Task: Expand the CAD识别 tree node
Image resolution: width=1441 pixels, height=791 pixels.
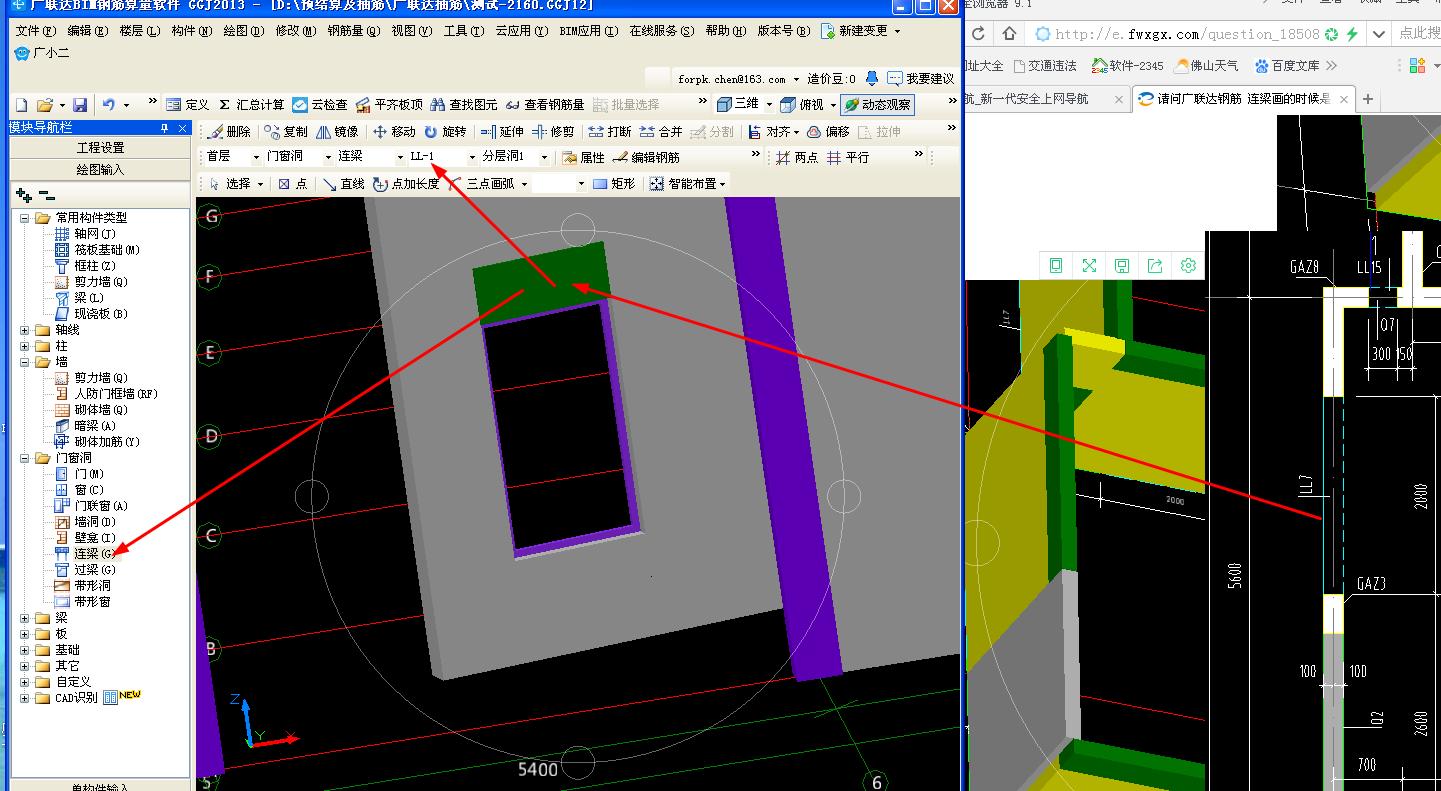Action: 24,698
